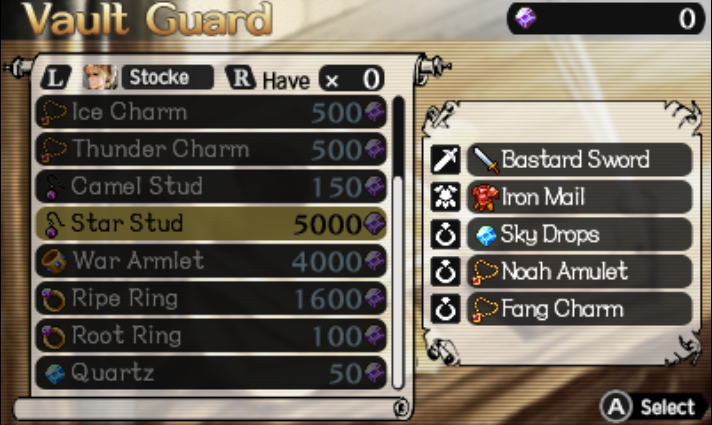The height and width of the screenshot is (425, 712).
Task: Select Thunder Charm for 500
Action: click(x=211, y=149)
